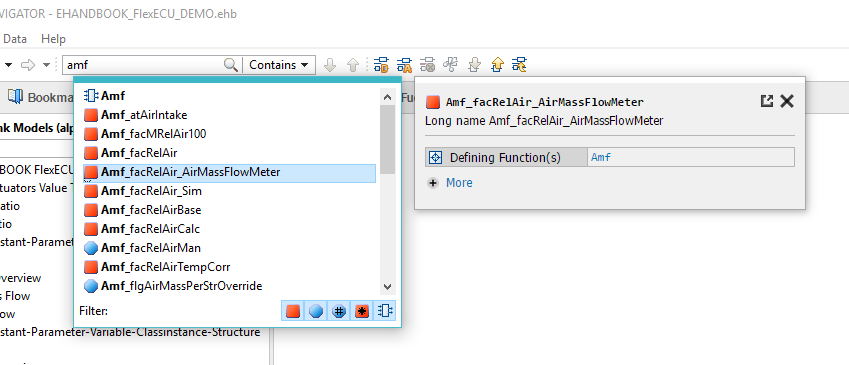The image size is (849, 365).
Task: Toggle the blue octagon parameter filter
Action: [316, 311]
